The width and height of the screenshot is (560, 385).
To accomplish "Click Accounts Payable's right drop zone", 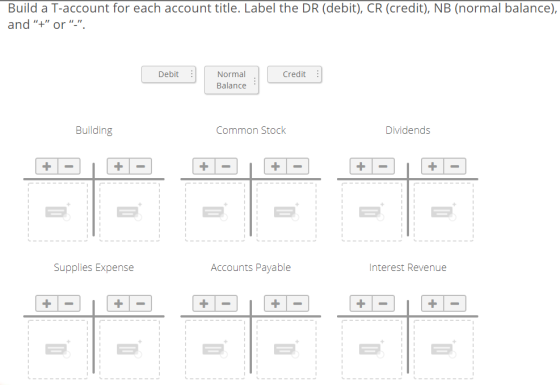I will point(286,349).
